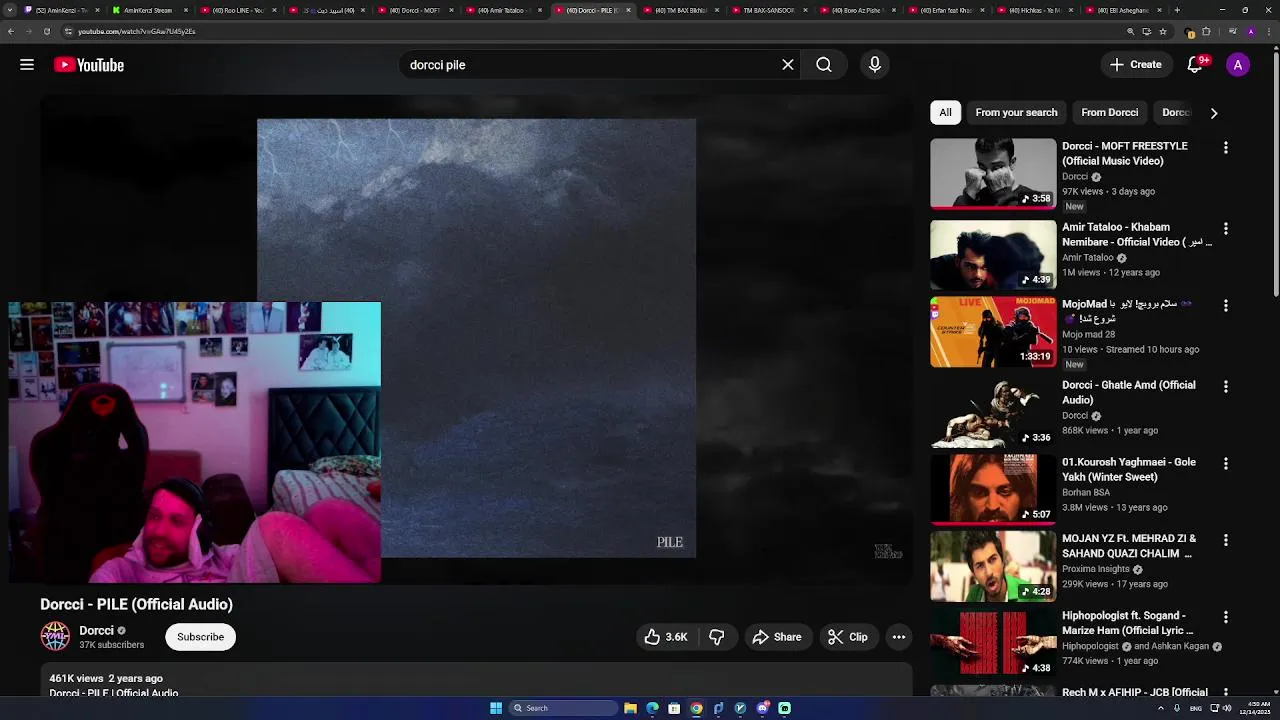The image size is (1280, 720).
Task: Open Microsoft Edge from taskbar
Action: pyautogui.click(x=652, y=708)
